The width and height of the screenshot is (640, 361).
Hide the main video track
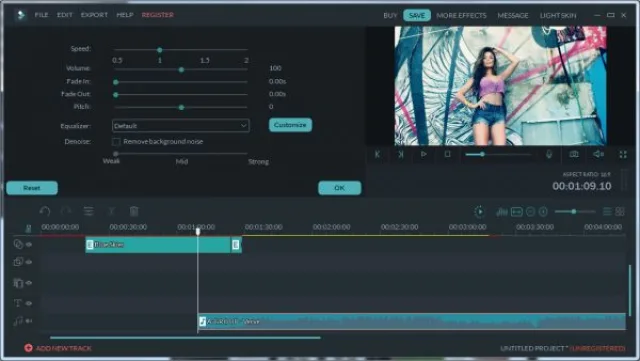pyautogui.click(x=29, y=244)
